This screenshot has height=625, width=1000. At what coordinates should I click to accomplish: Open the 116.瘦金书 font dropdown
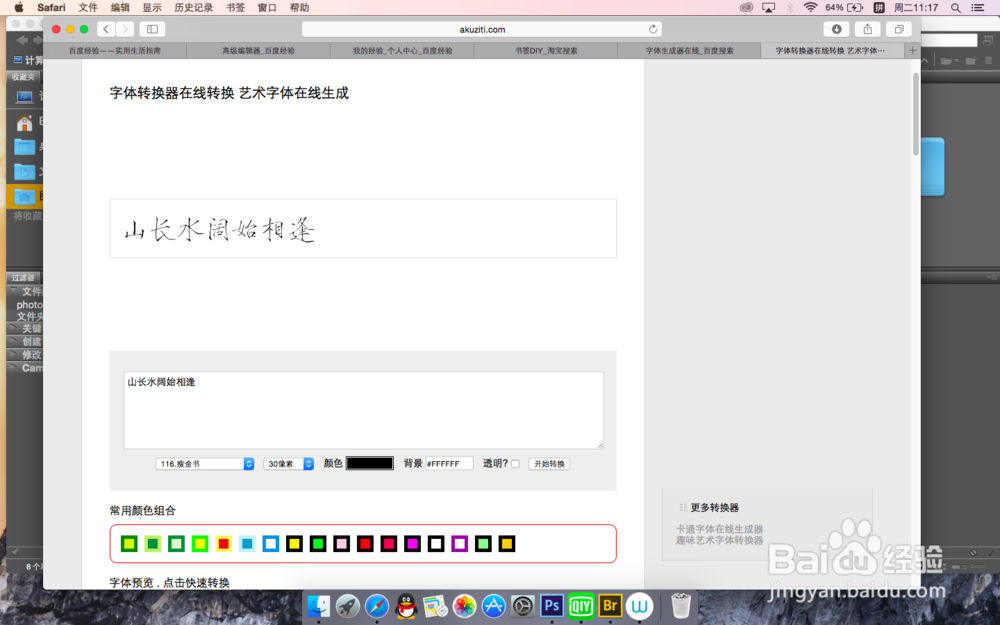pyautogui.click(x=204, y=463)
